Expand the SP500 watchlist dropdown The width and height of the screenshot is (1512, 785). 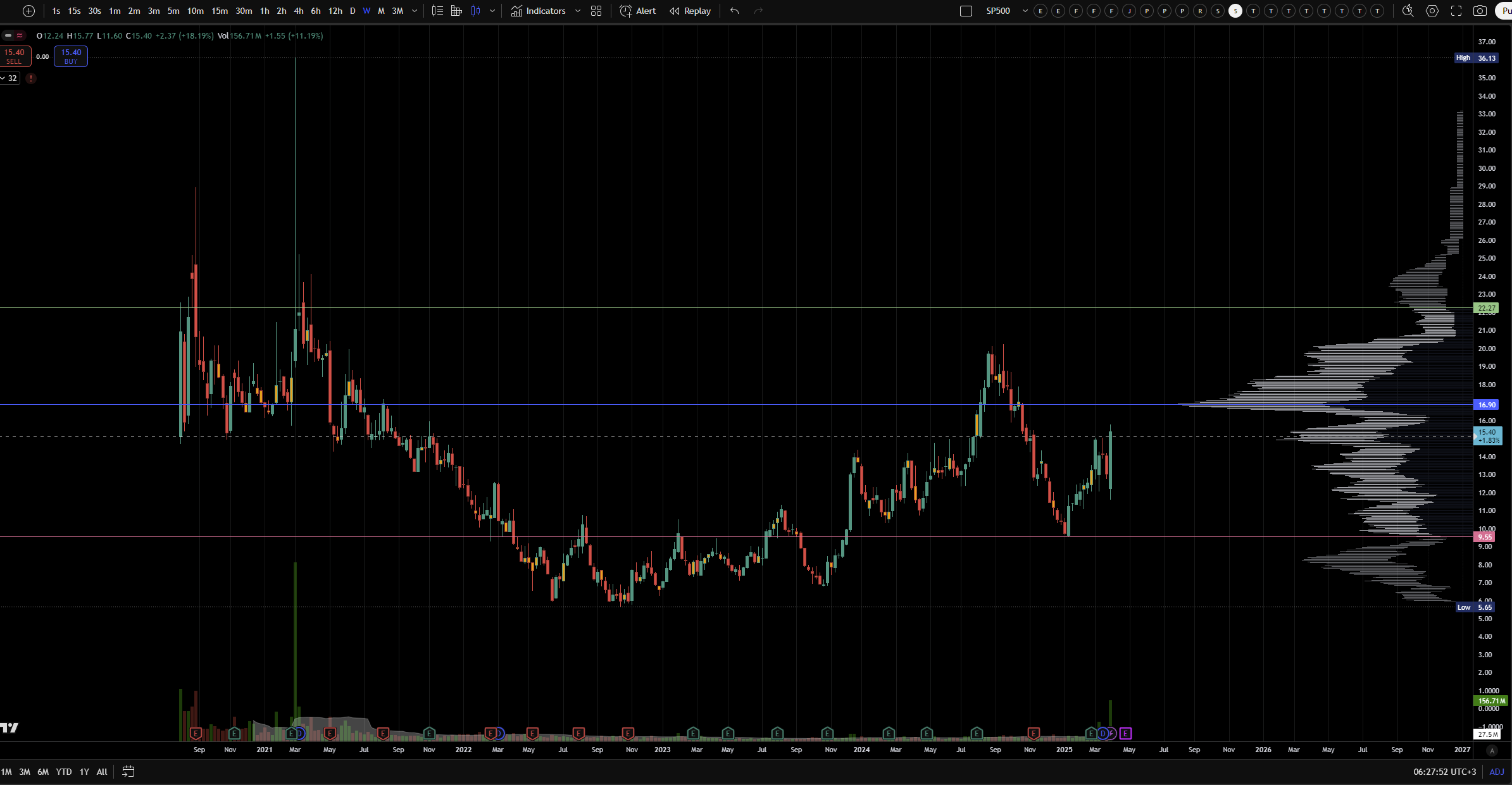(x=1025, y=11)
